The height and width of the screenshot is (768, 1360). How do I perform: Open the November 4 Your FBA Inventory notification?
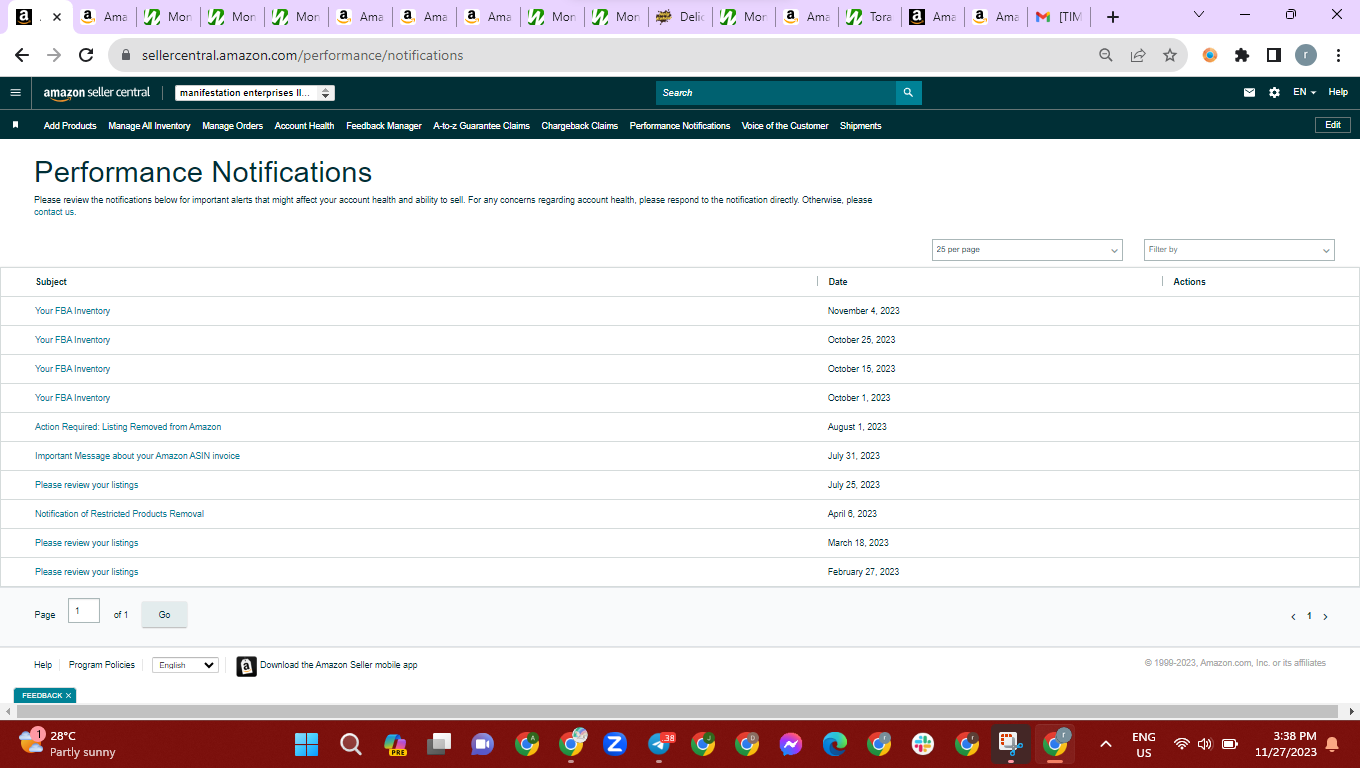point(73,311)
